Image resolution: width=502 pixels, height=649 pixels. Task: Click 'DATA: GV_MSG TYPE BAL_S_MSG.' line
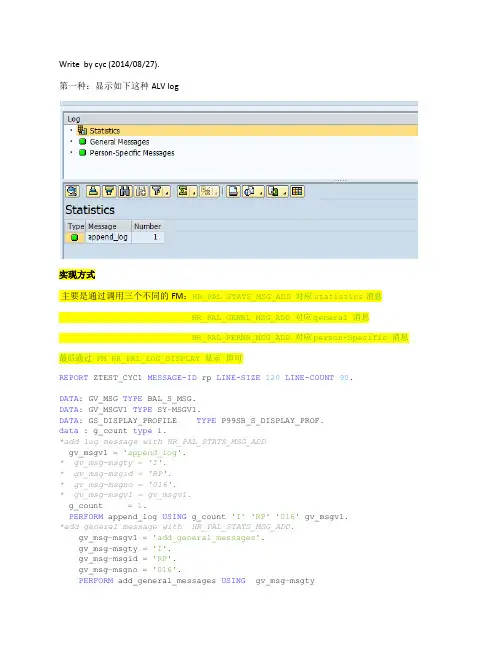[x=127, y=399]
